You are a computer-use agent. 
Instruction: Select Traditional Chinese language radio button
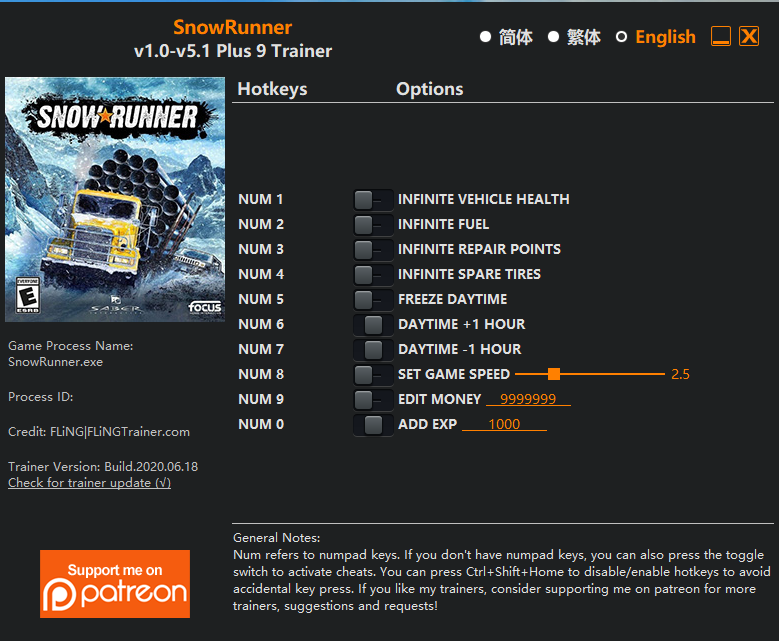(553, 37)
